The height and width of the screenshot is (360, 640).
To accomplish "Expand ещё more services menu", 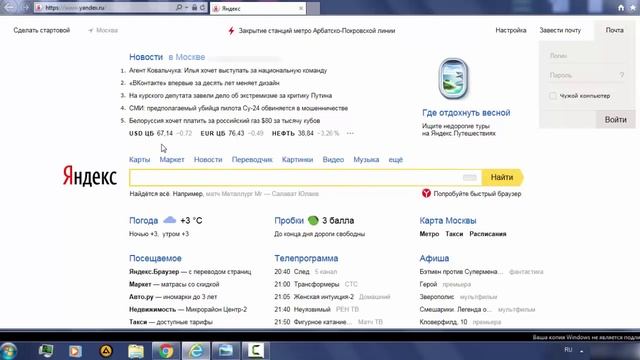I will [396, 160].
